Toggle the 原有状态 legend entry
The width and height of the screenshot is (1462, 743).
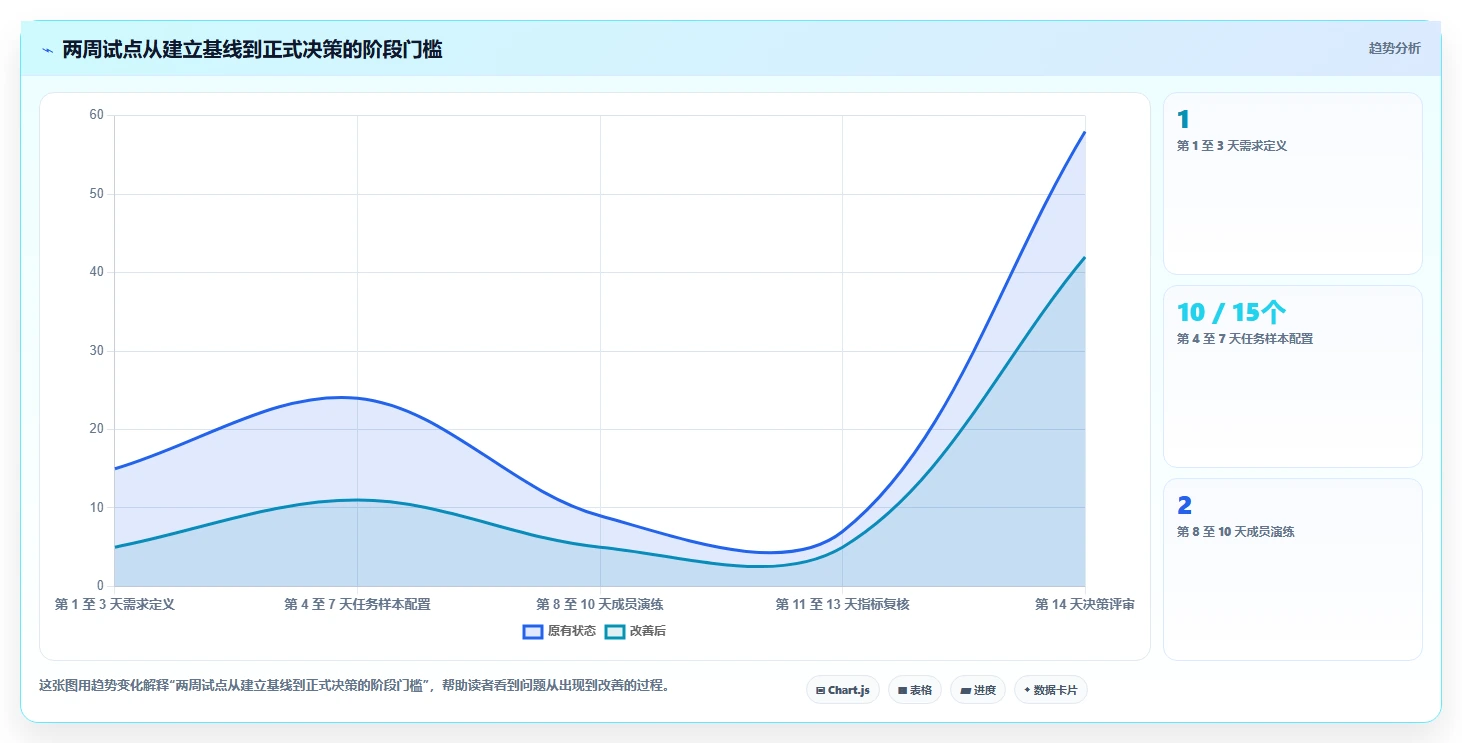559,631
